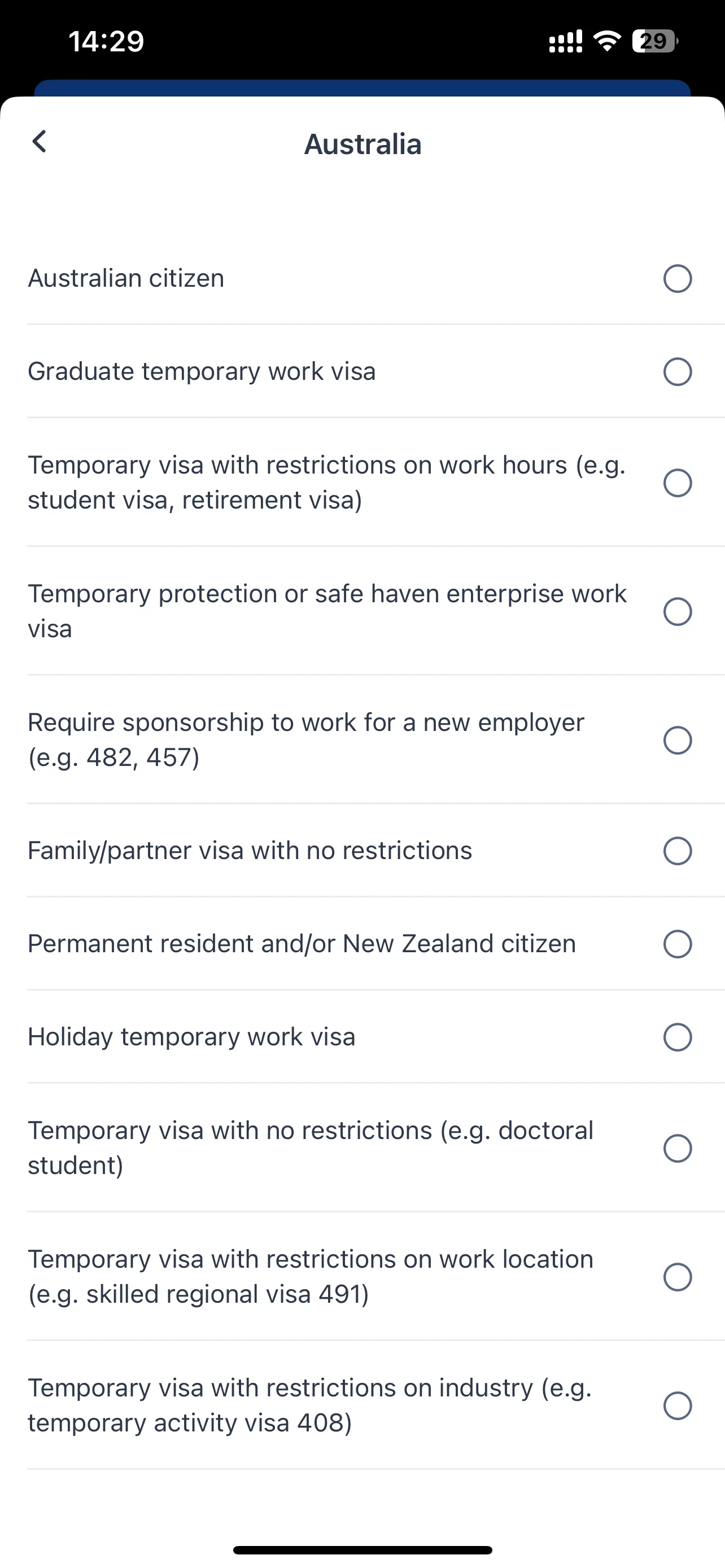
Task: Tap the cellular signal bars icon
Action: point(566,41)
